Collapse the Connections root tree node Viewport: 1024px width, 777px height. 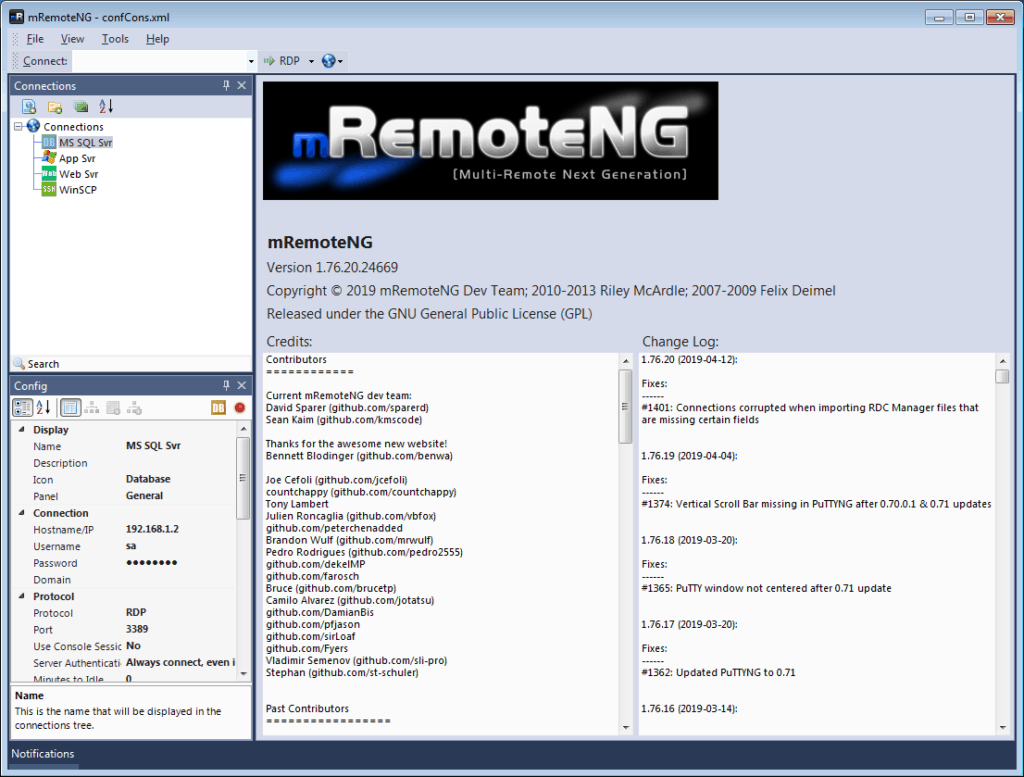click(18, 127)
